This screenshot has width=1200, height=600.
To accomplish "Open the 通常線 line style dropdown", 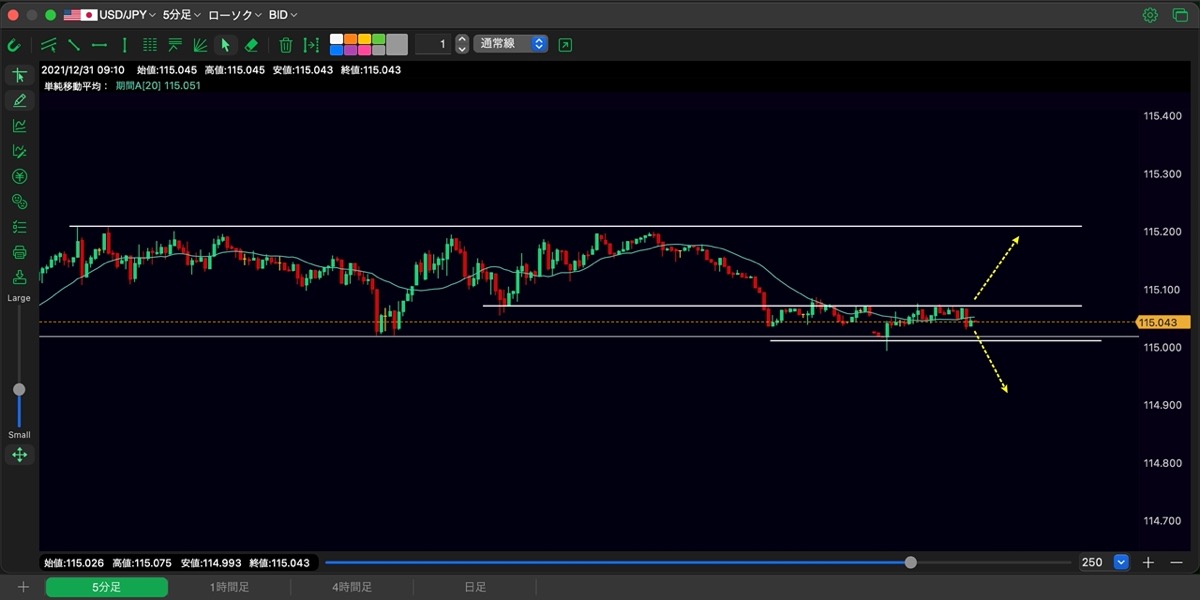I will click(510, 44).
